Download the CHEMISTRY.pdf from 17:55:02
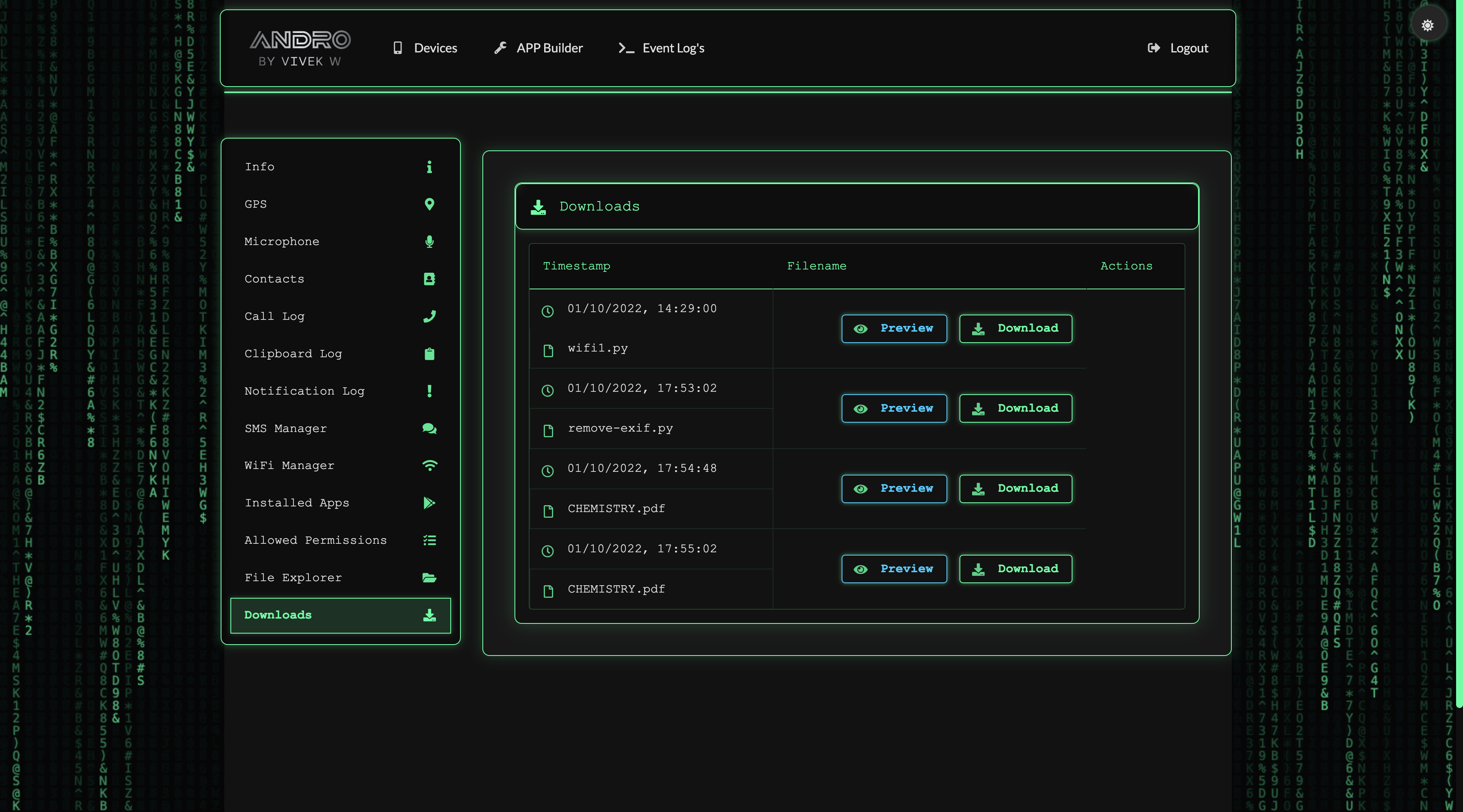 coord(1016,569)
